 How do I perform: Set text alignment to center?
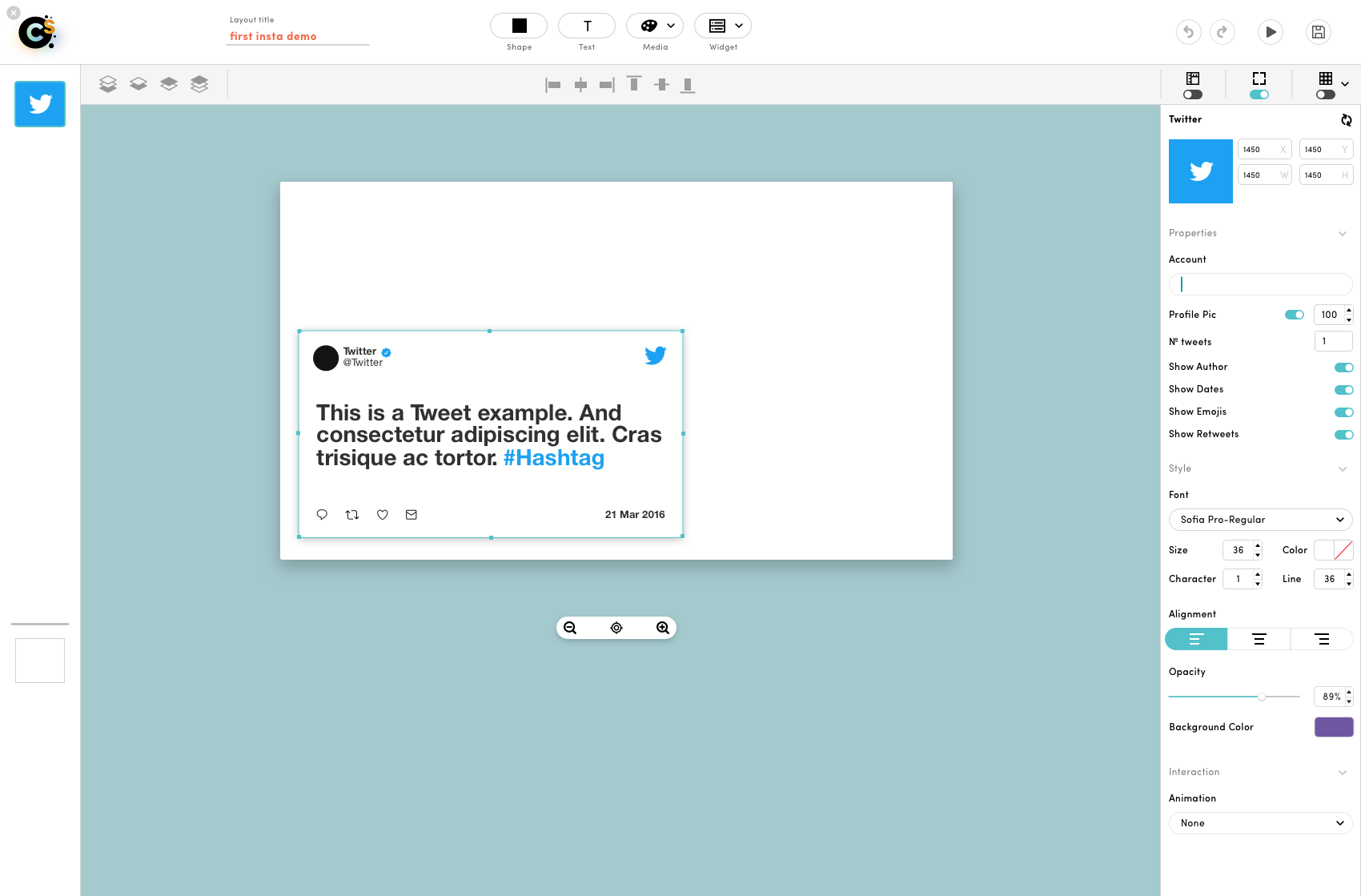(1259, 639)
